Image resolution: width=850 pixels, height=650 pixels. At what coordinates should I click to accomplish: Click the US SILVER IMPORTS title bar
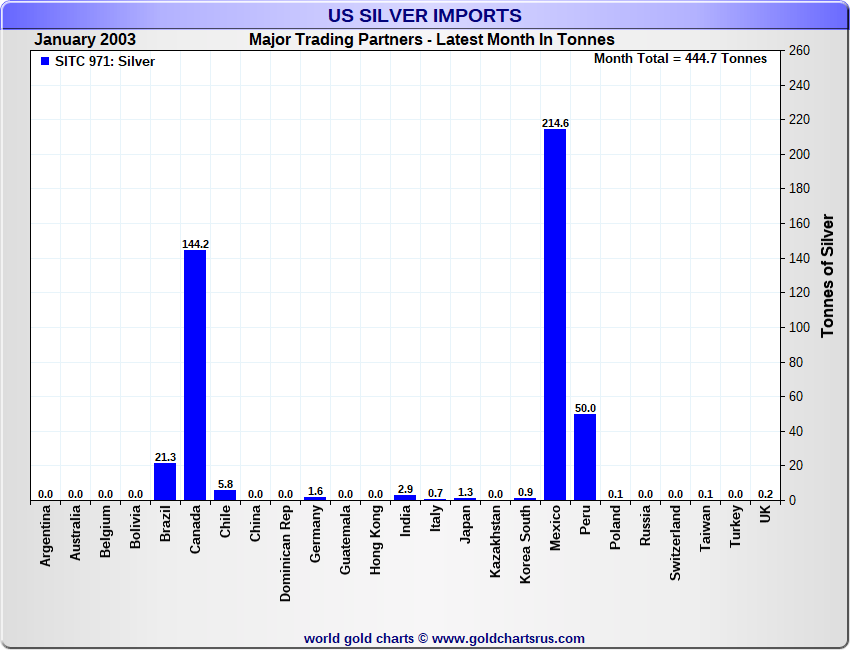click(425, 16)
